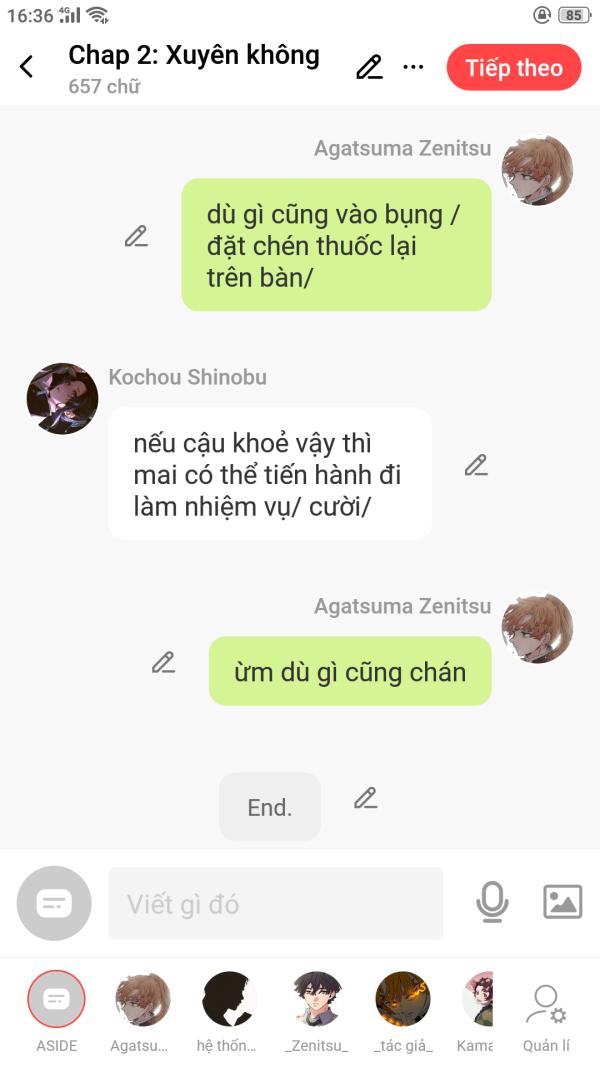Edit the chapter title with pencil icon

369,67
